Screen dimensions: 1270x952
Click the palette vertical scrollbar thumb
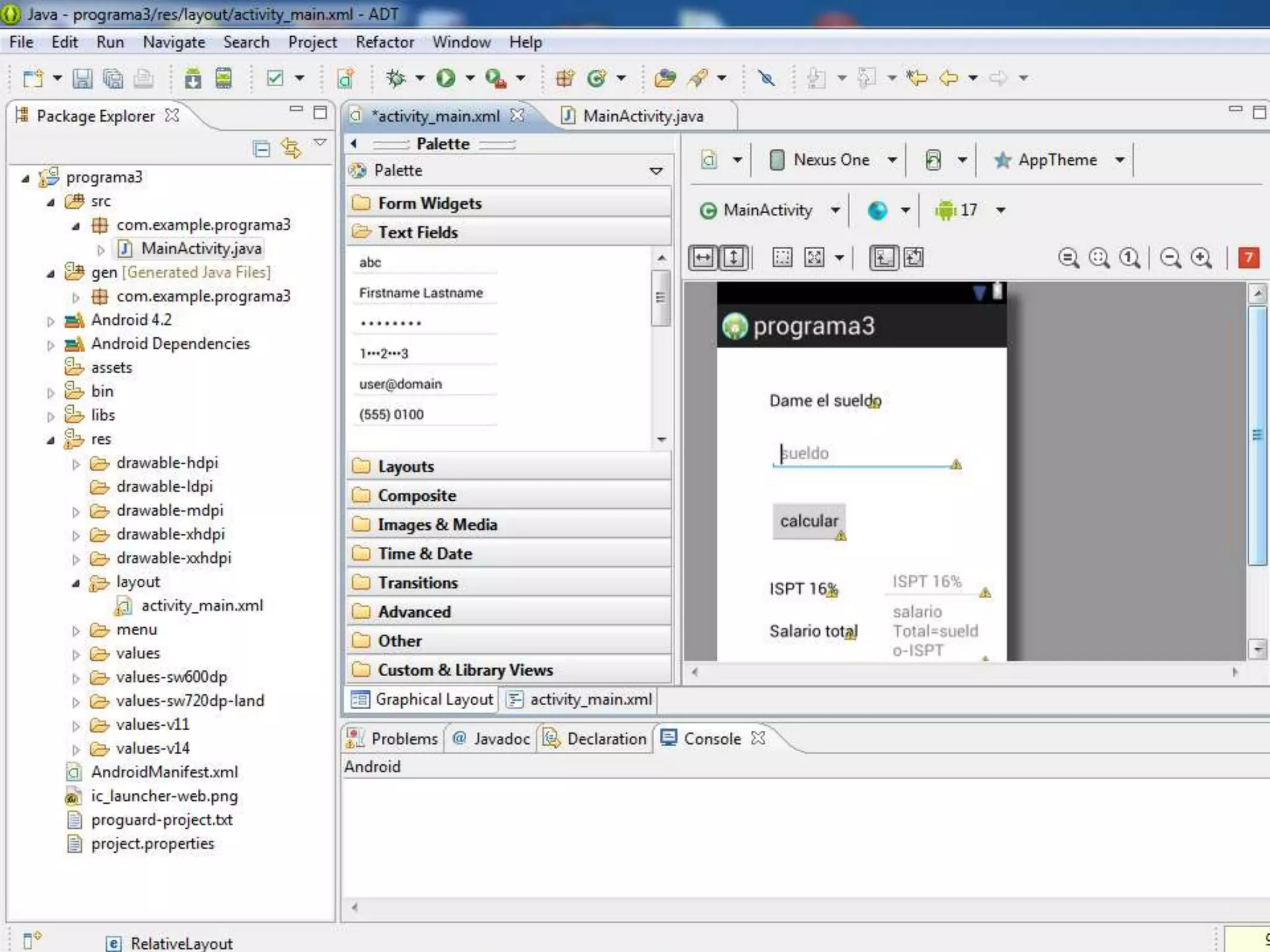[x=660, y=297]
